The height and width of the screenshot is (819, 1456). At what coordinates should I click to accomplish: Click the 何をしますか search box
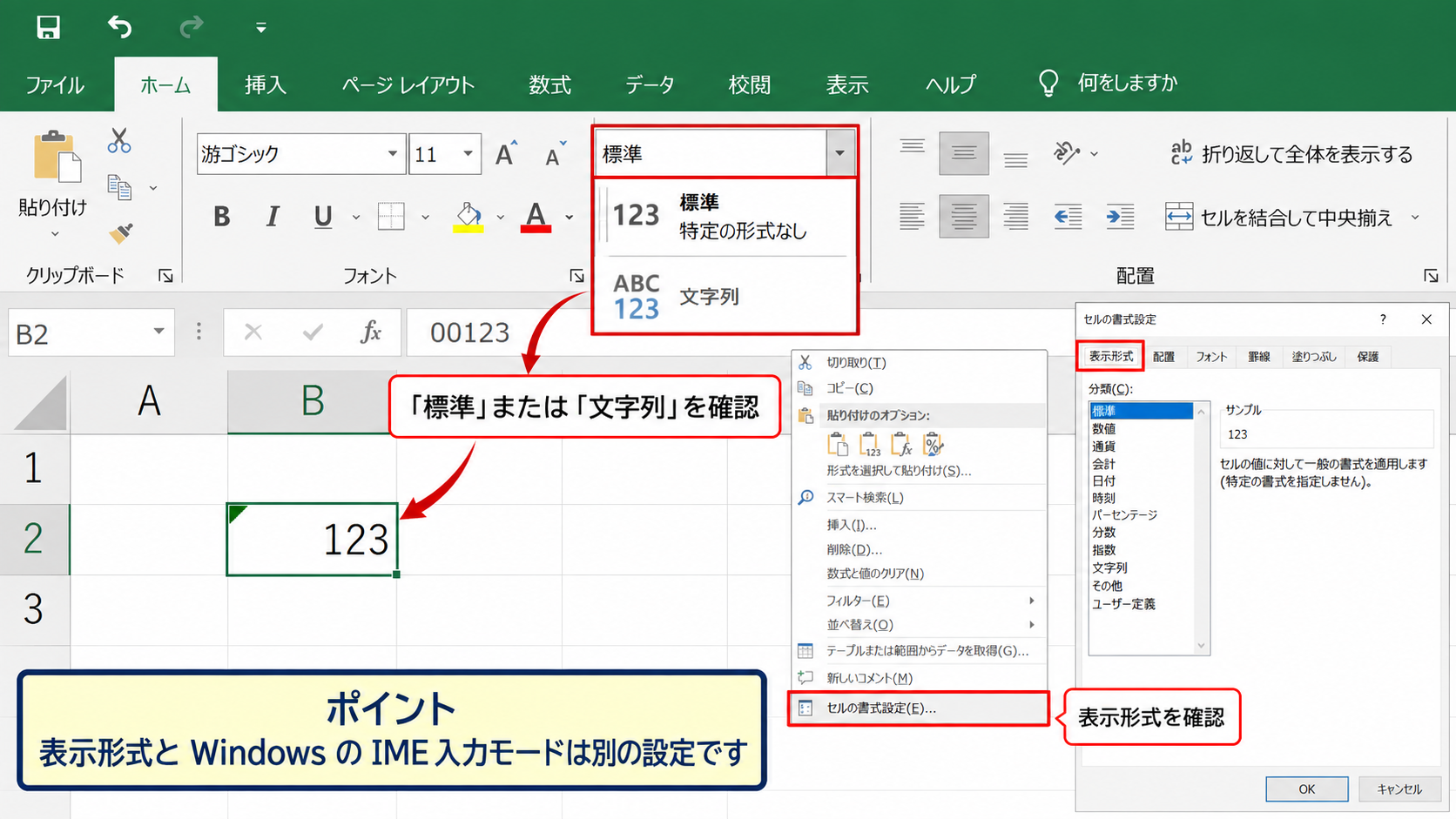(x=1108, y=83)
